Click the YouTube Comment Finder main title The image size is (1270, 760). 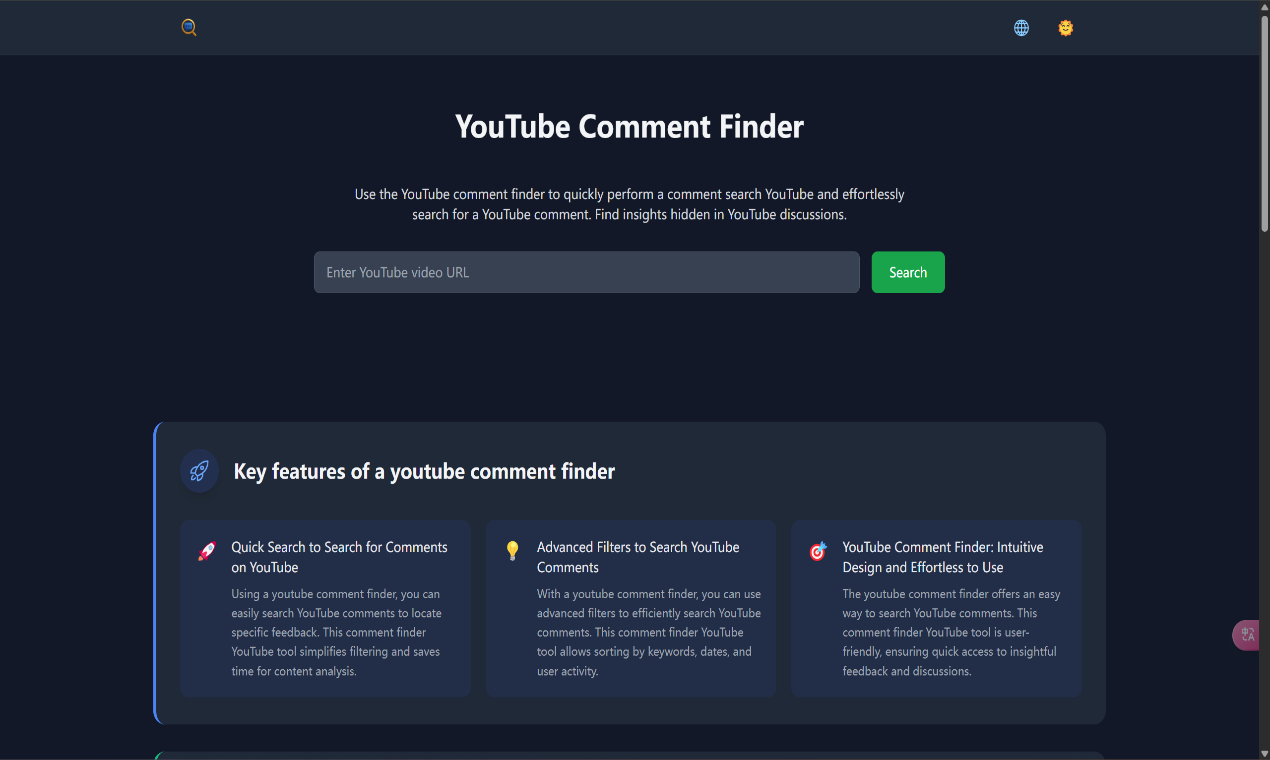click(629, 127)
